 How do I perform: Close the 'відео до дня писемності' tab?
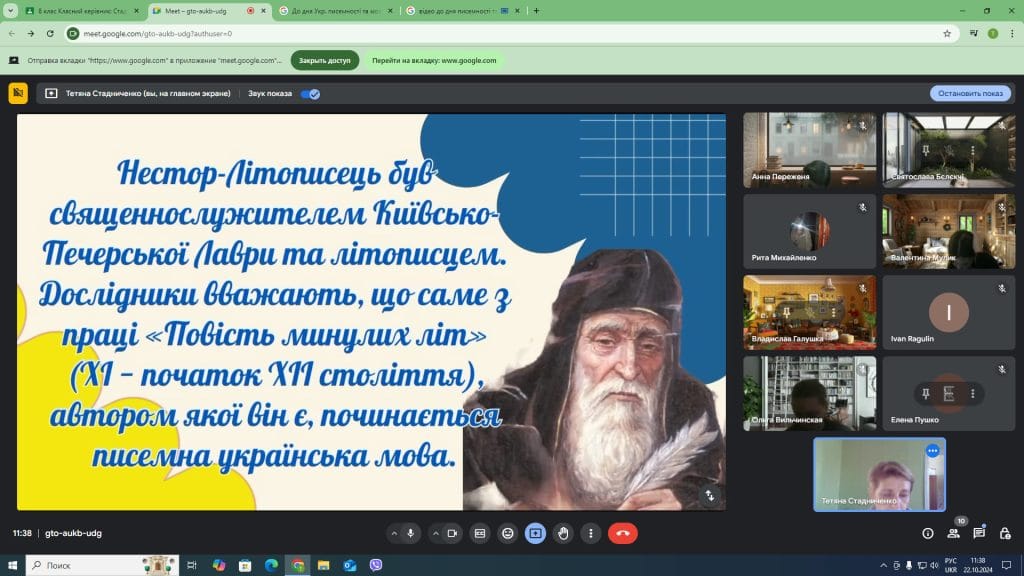[x=517, y=10]
